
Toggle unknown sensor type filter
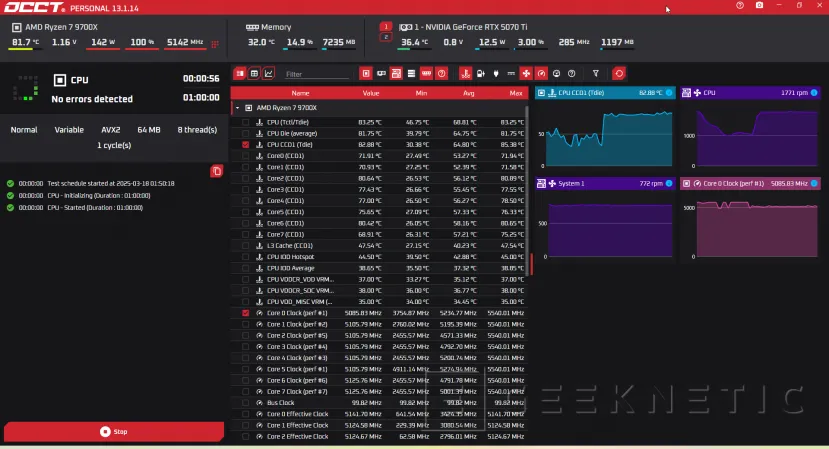[572, 74]
